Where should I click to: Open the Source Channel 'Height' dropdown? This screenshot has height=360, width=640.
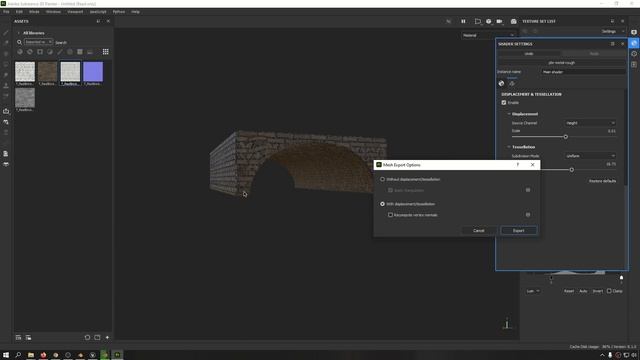click(590, 123)
